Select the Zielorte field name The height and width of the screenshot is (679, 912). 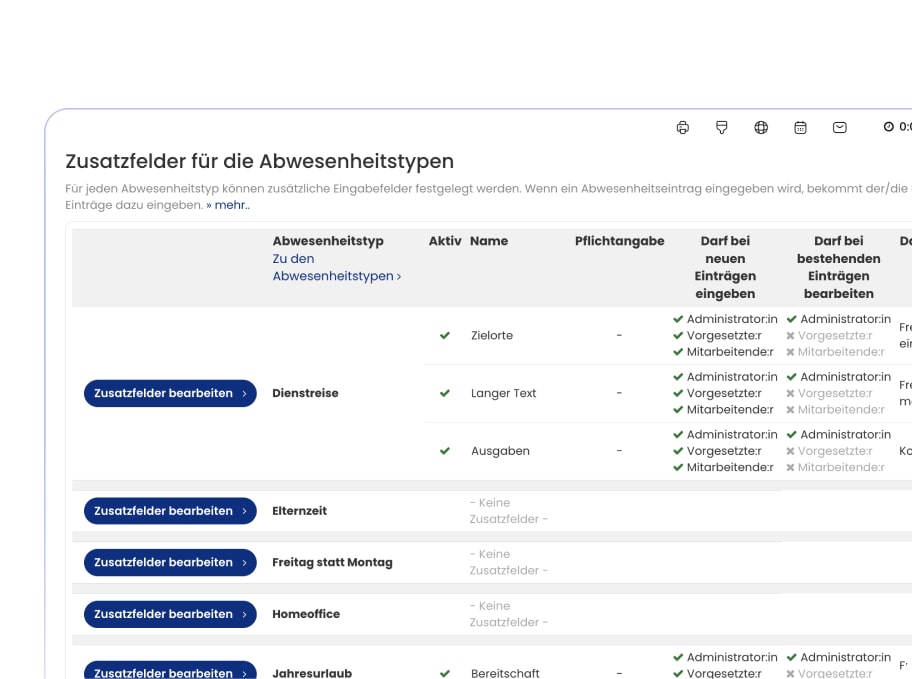pyautogui.click(x=492, y=336)
